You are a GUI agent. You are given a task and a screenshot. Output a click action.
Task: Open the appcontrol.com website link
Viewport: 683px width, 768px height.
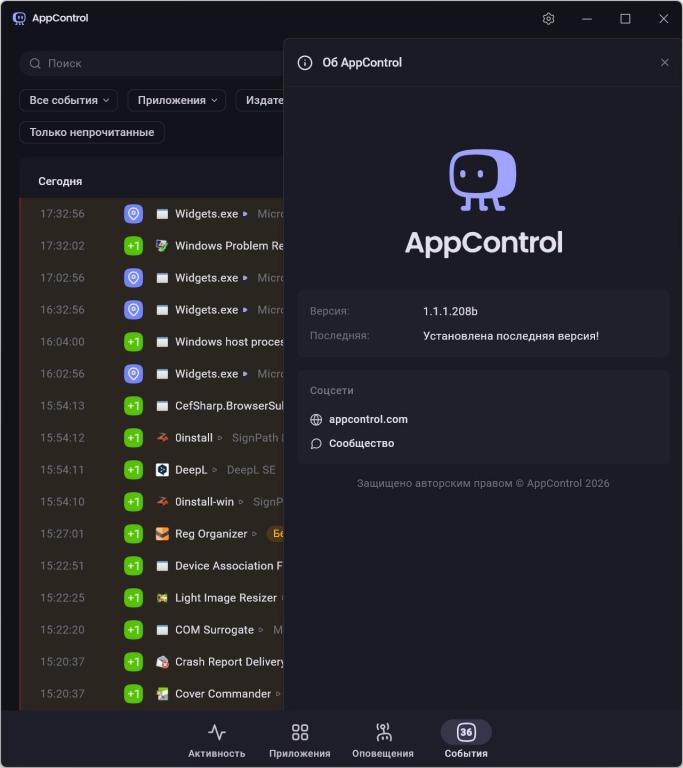click(x=368, y=420)
